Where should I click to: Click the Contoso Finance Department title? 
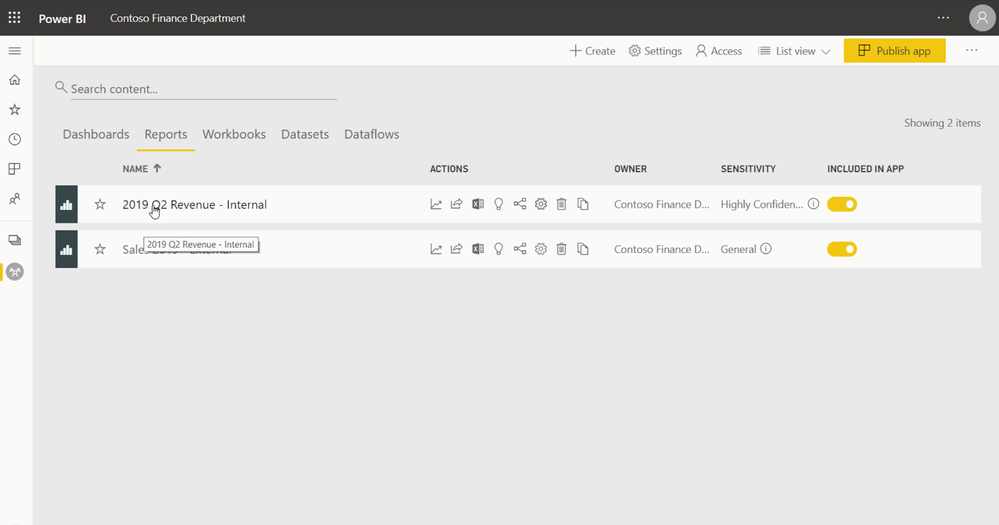coord(177,18)
